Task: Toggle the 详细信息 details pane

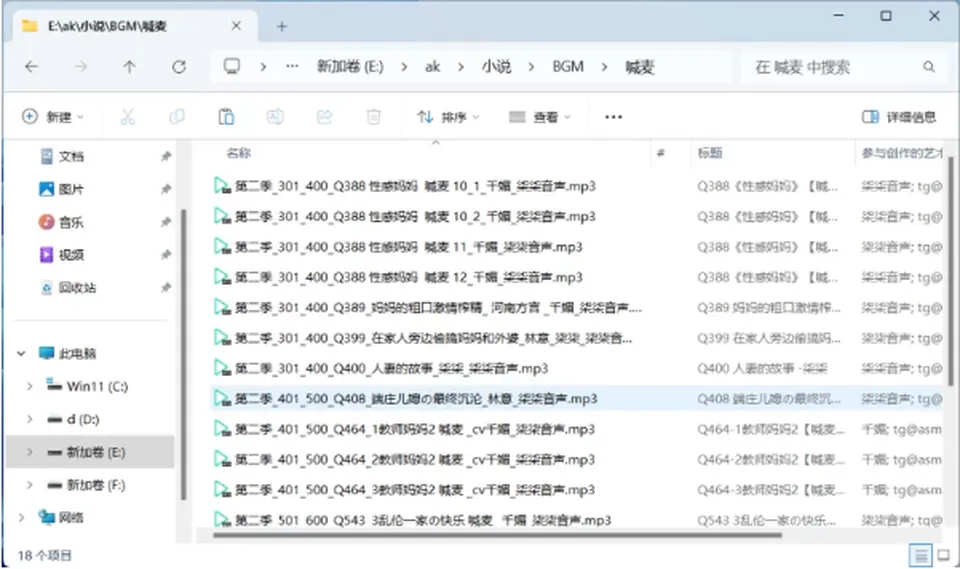Action: click(898, 117)
